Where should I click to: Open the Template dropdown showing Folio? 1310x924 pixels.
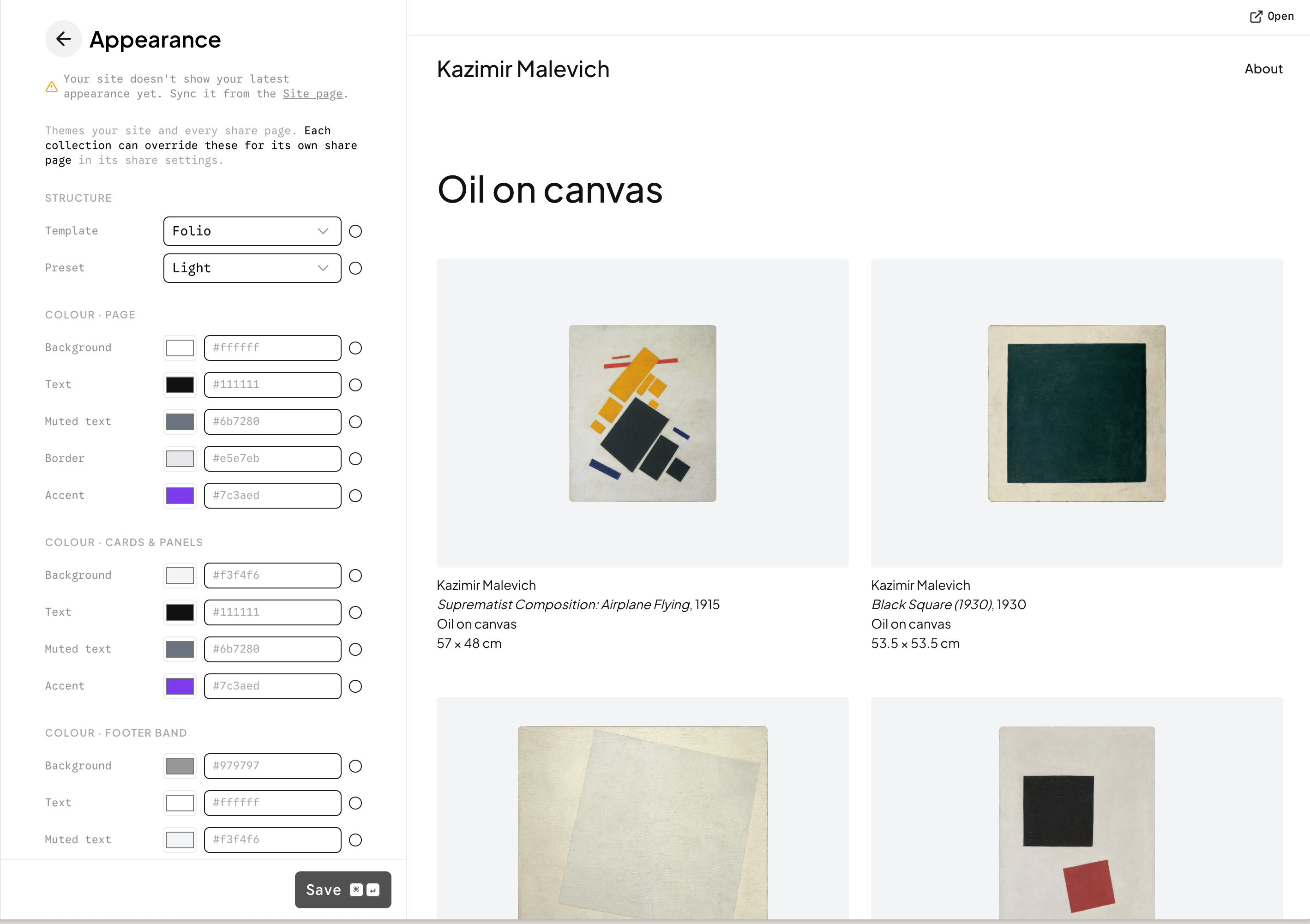[x=252, y=231]
